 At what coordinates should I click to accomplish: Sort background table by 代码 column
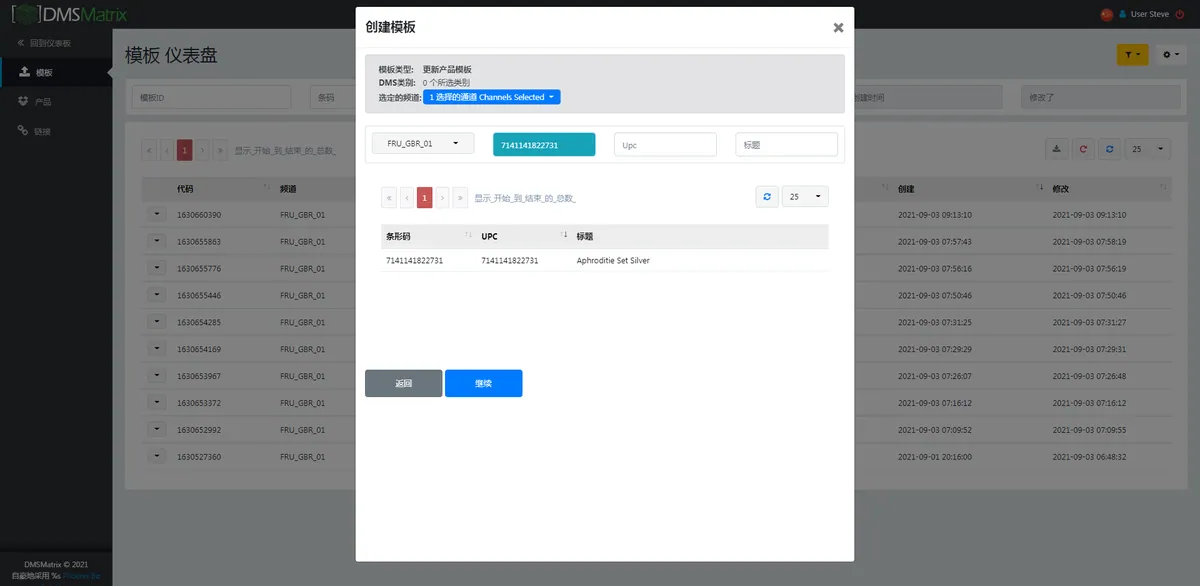click(x=221, y=188)
